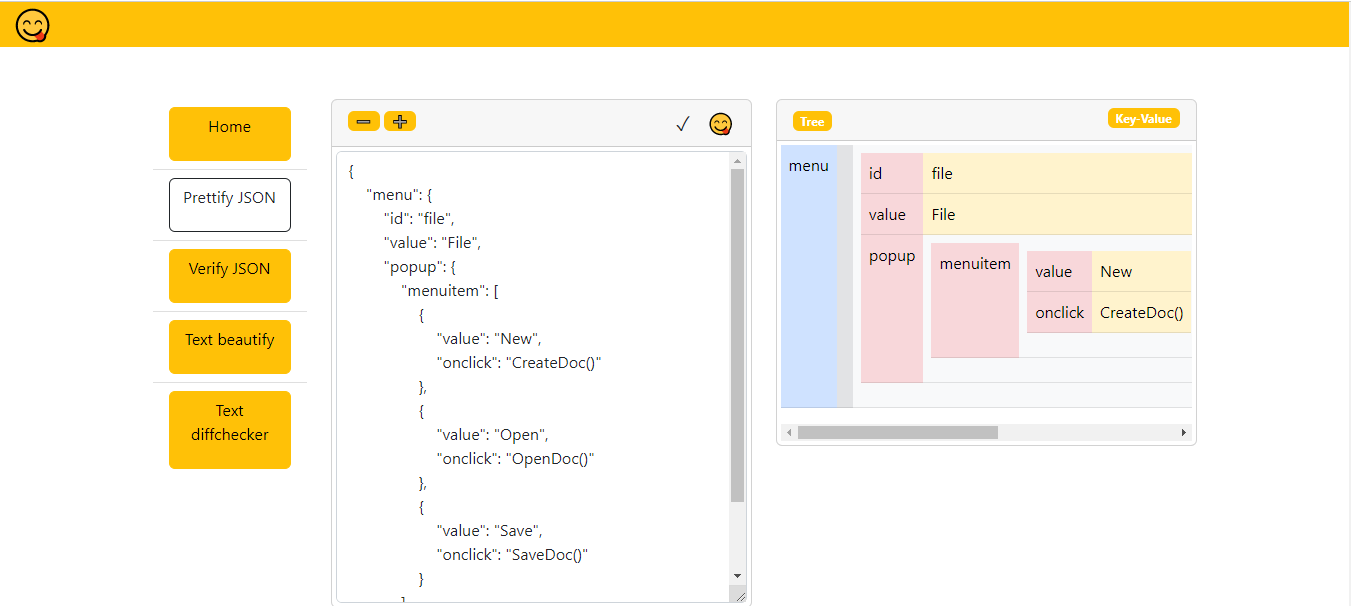Click the down arrow on the editor scrollbar
The width and height of the screenshot is (1351, 606).
[737, 575]
